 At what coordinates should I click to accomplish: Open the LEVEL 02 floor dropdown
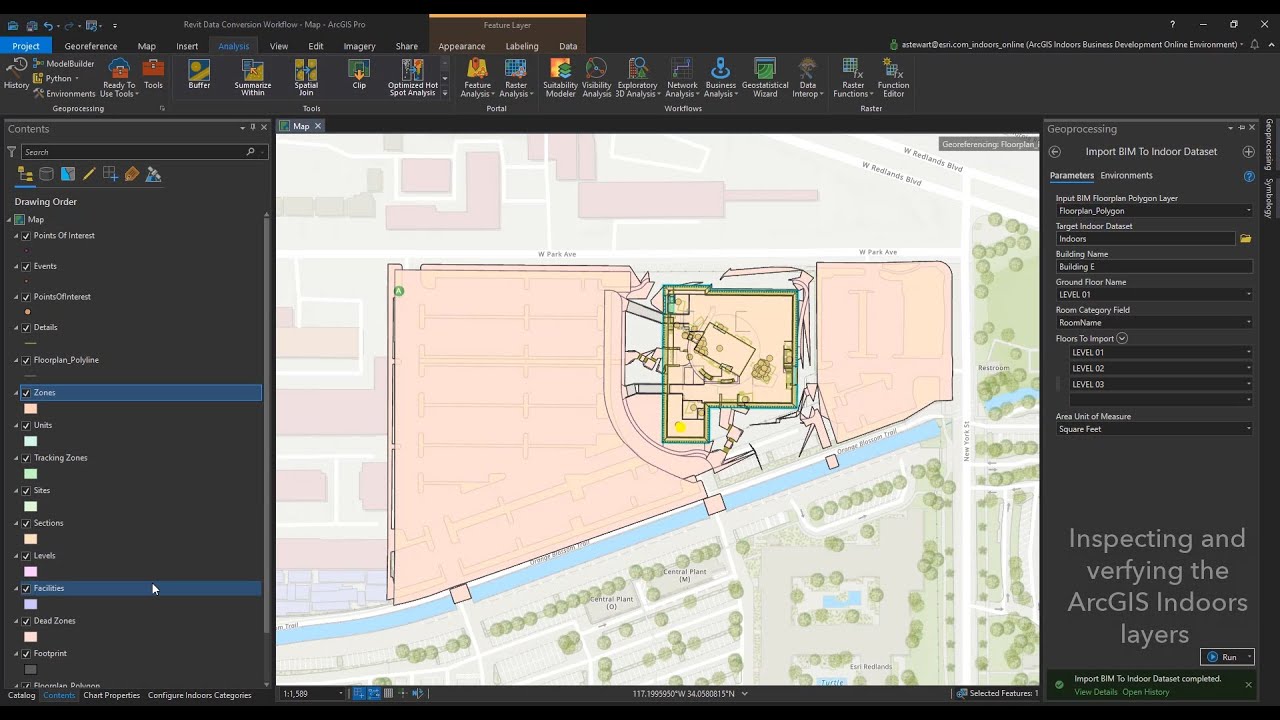(x=1248, y=369)
